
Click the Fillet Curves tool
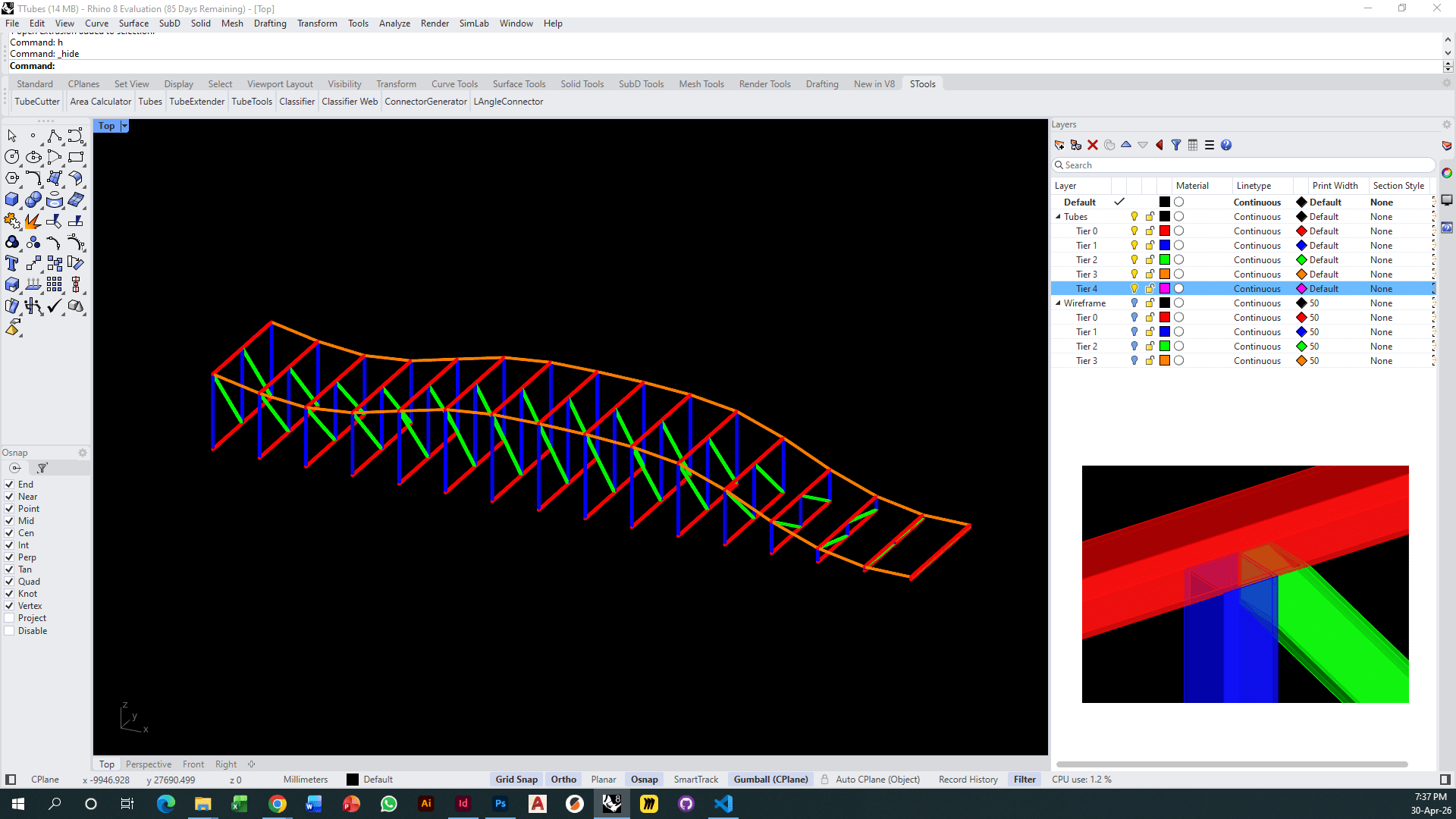(x=33, y=178)
